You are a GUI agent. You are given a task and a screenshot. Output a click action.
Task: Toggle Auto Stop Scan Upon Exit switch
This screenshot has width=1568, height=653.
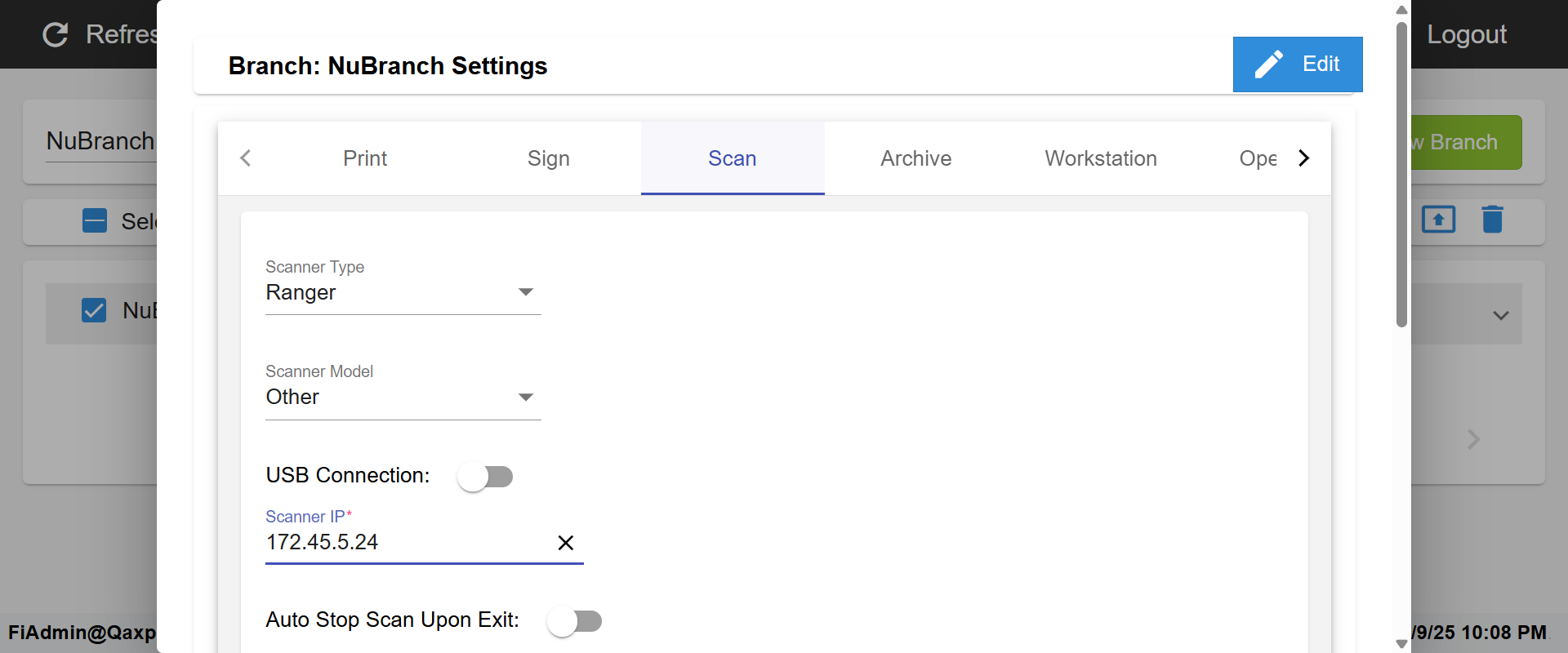(x=574, y=621)
